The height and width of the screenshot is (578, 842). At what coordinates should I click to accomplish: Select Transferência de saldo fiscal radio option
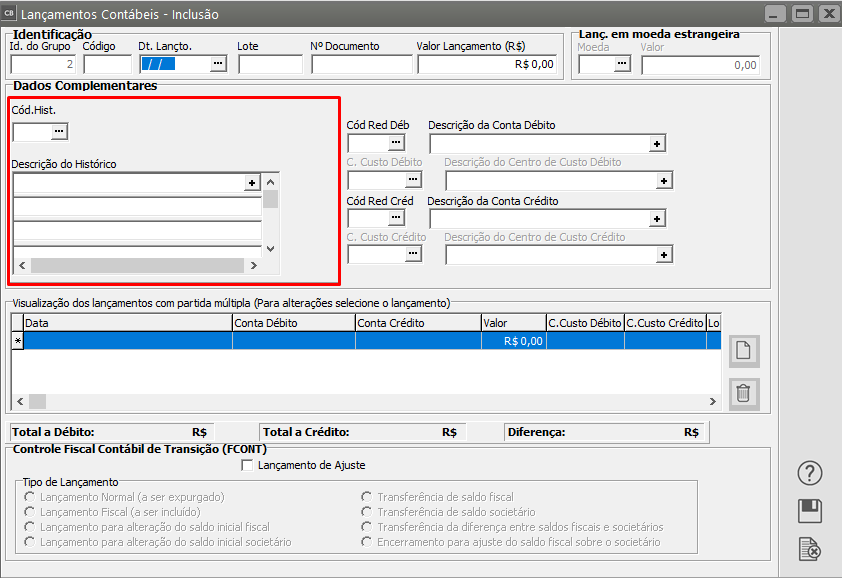tap(368, 497)
